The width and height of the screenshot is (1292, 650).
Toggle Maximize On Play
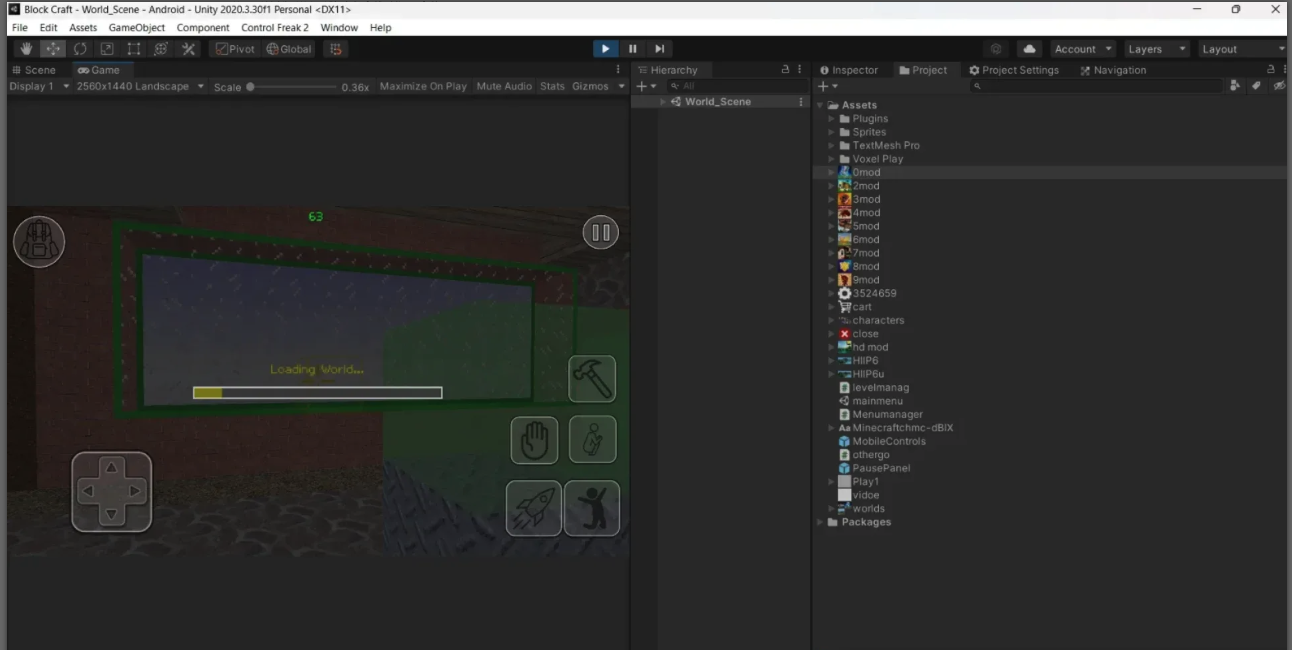(x=423, y=86)
